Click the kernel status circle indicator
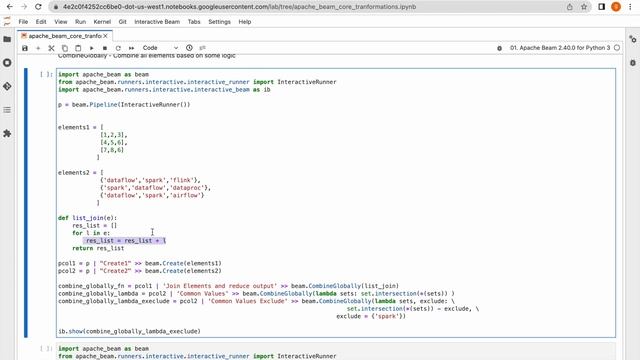The width and height of the screenshot is (640, 360). coord(617,48)
